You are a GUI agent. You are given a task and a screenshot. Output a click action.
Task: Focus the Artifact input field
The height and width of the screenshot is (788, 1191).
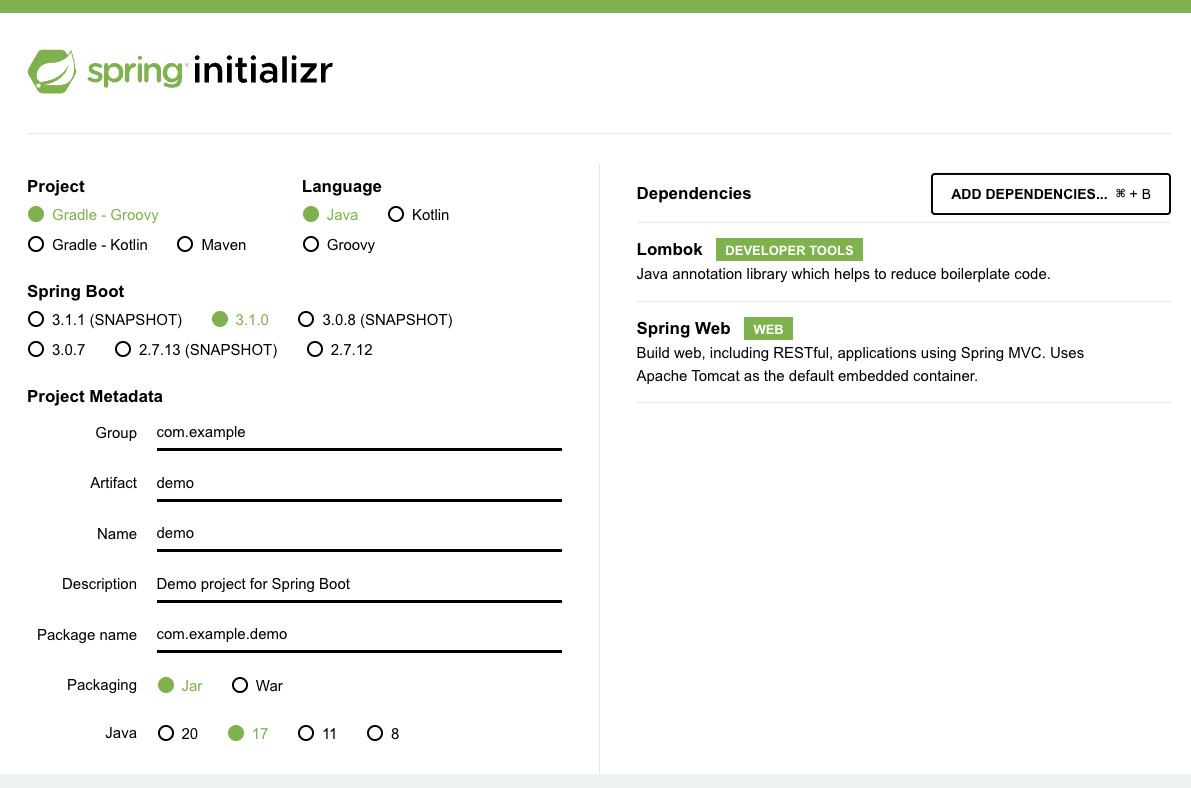tap(359, 484)
